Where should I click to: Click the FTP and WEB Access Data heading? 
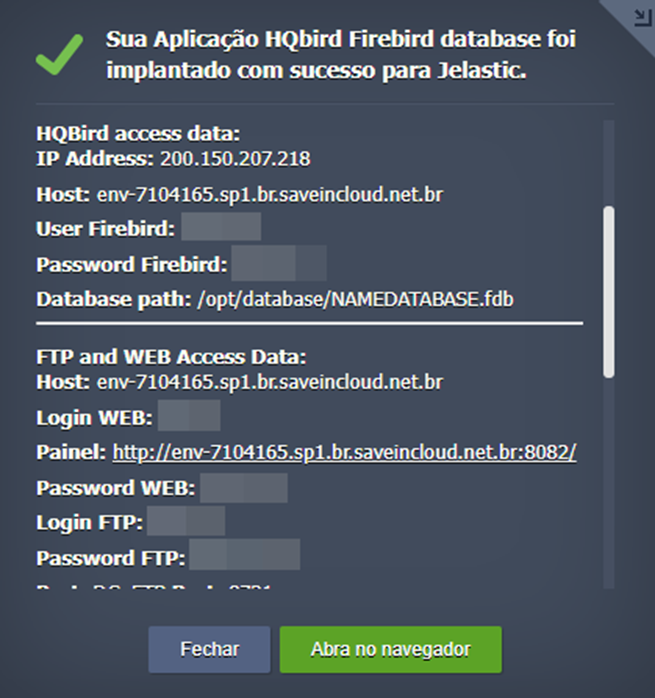171,356
